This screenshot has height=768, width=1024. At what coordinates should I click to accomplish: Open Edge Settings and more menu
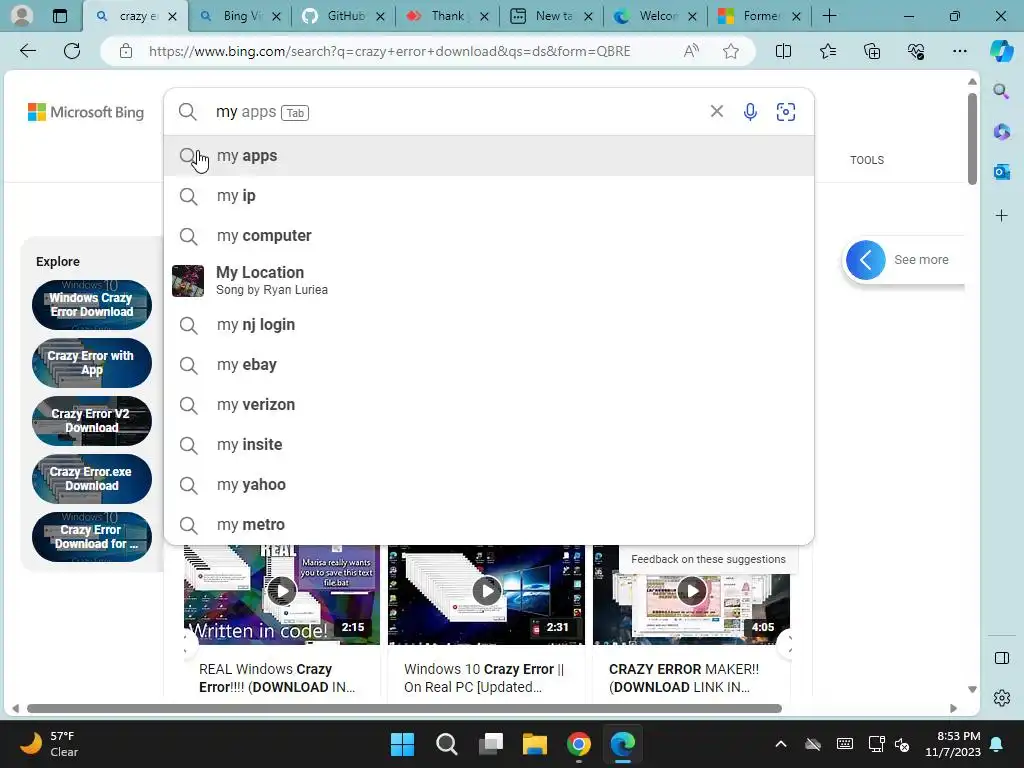[959, 51]
